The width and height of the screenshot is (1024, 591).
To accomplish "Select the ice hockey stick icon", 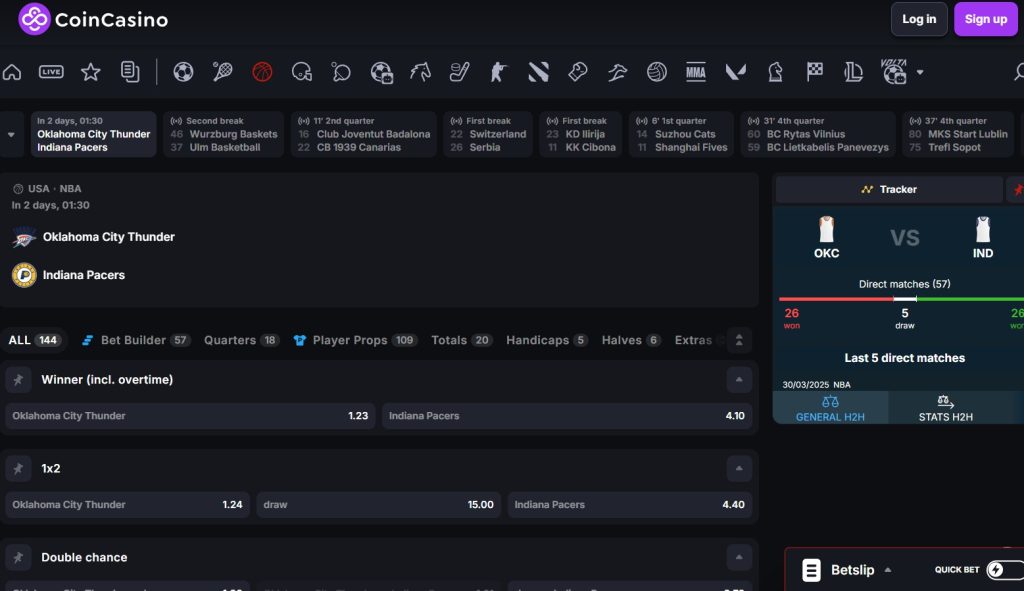I will pos(460,72).
